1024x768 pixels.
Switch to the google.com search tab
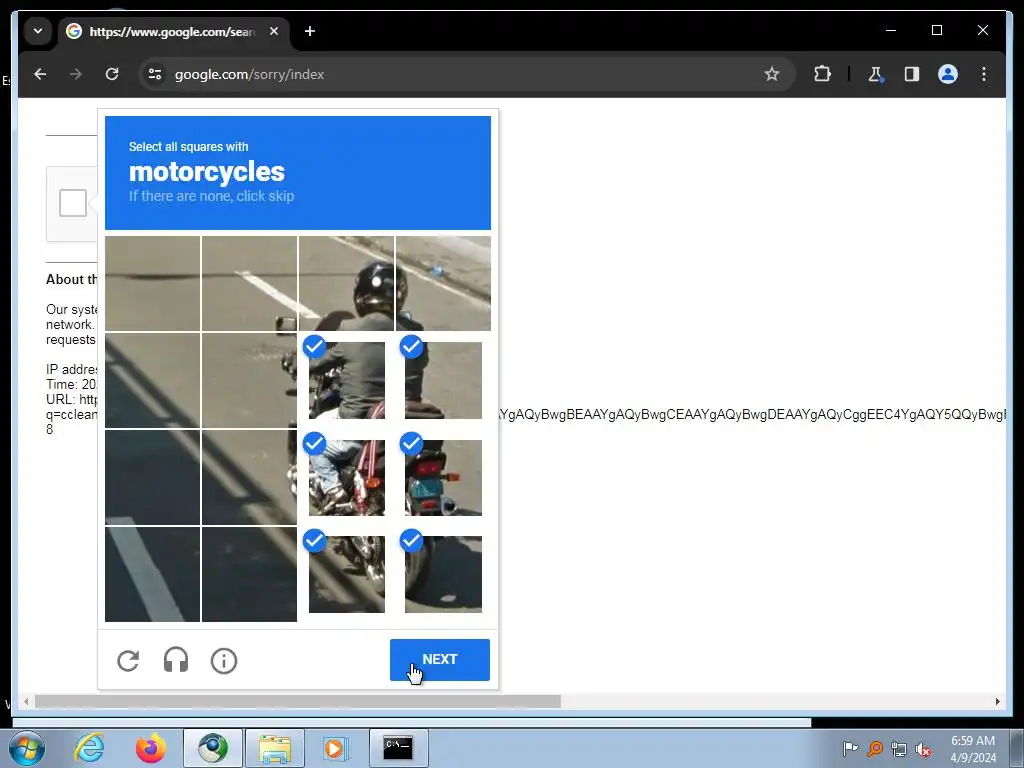click(172, 31)
